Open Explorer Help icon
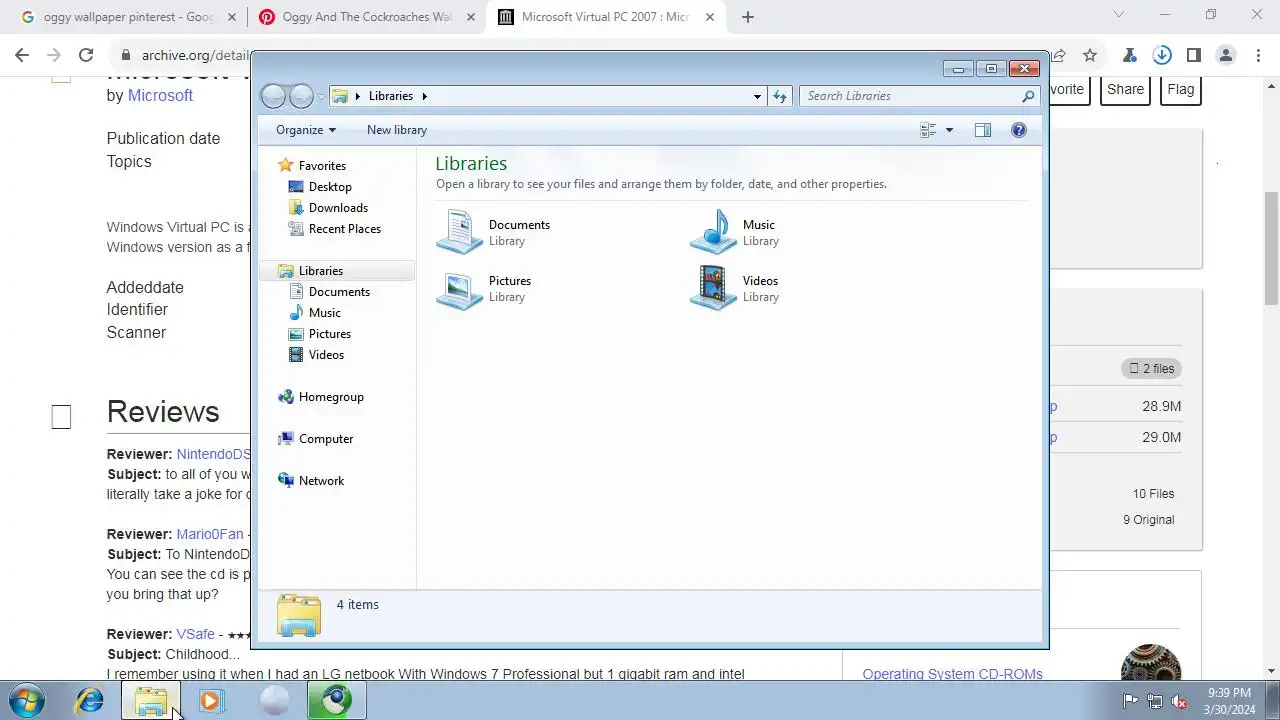1280x720 pixels. (x=1018, y=130)
